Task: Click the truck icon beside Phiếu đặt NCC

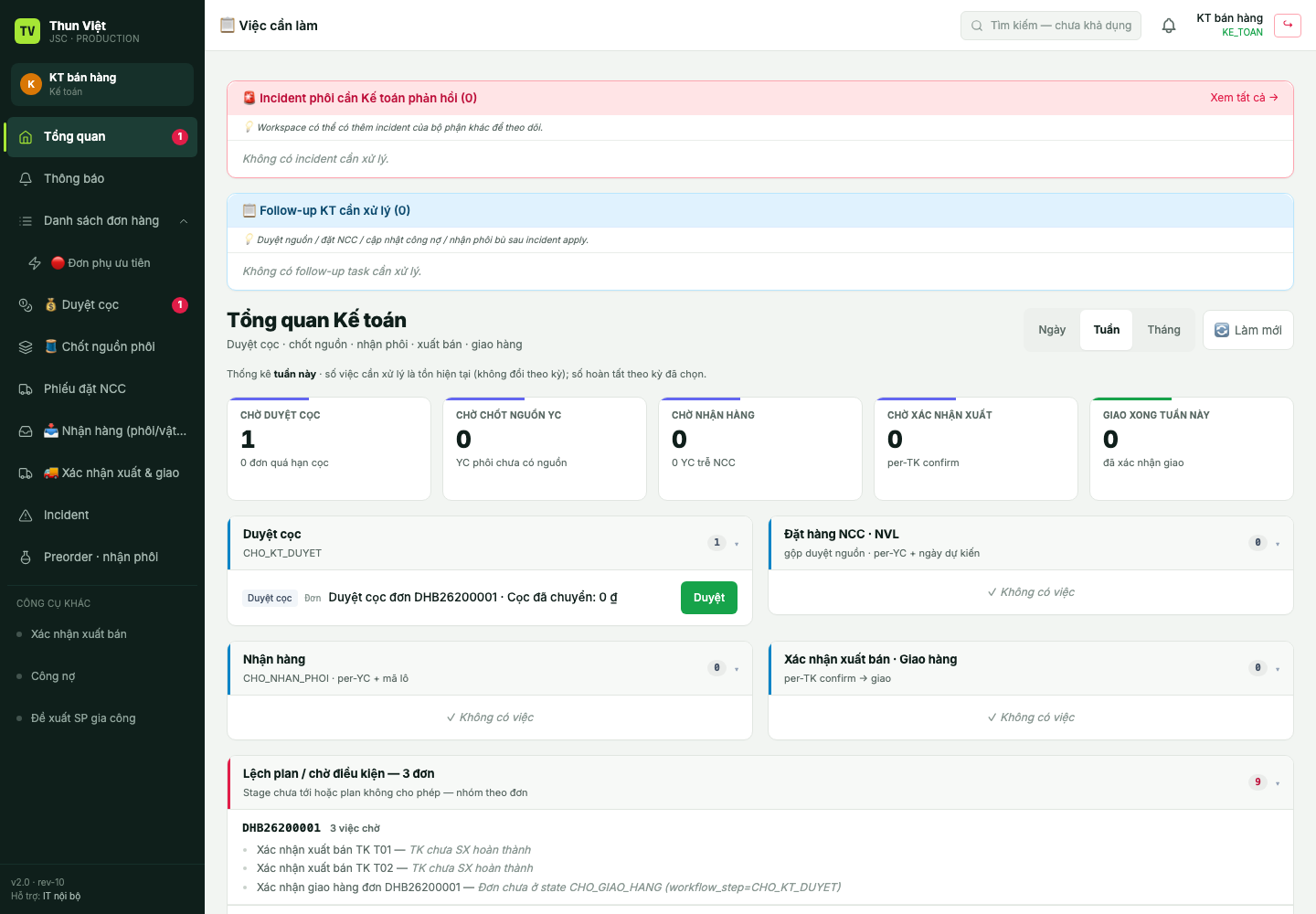Action: (x=26, y=389)
